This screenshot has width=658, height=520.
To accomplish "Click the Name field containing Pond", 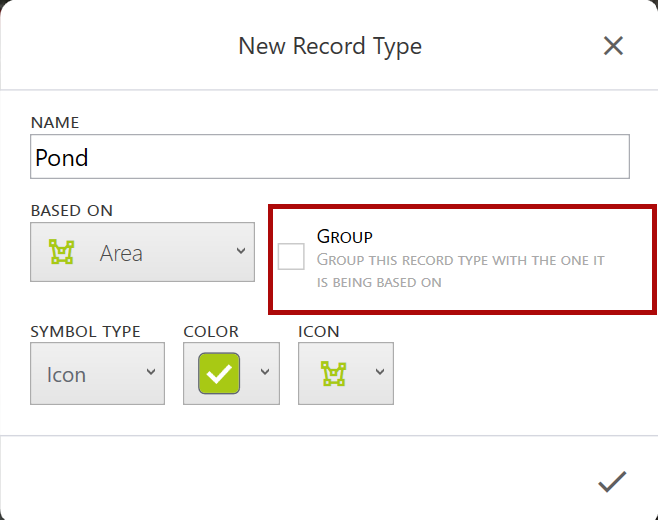I will click(329, 157).
